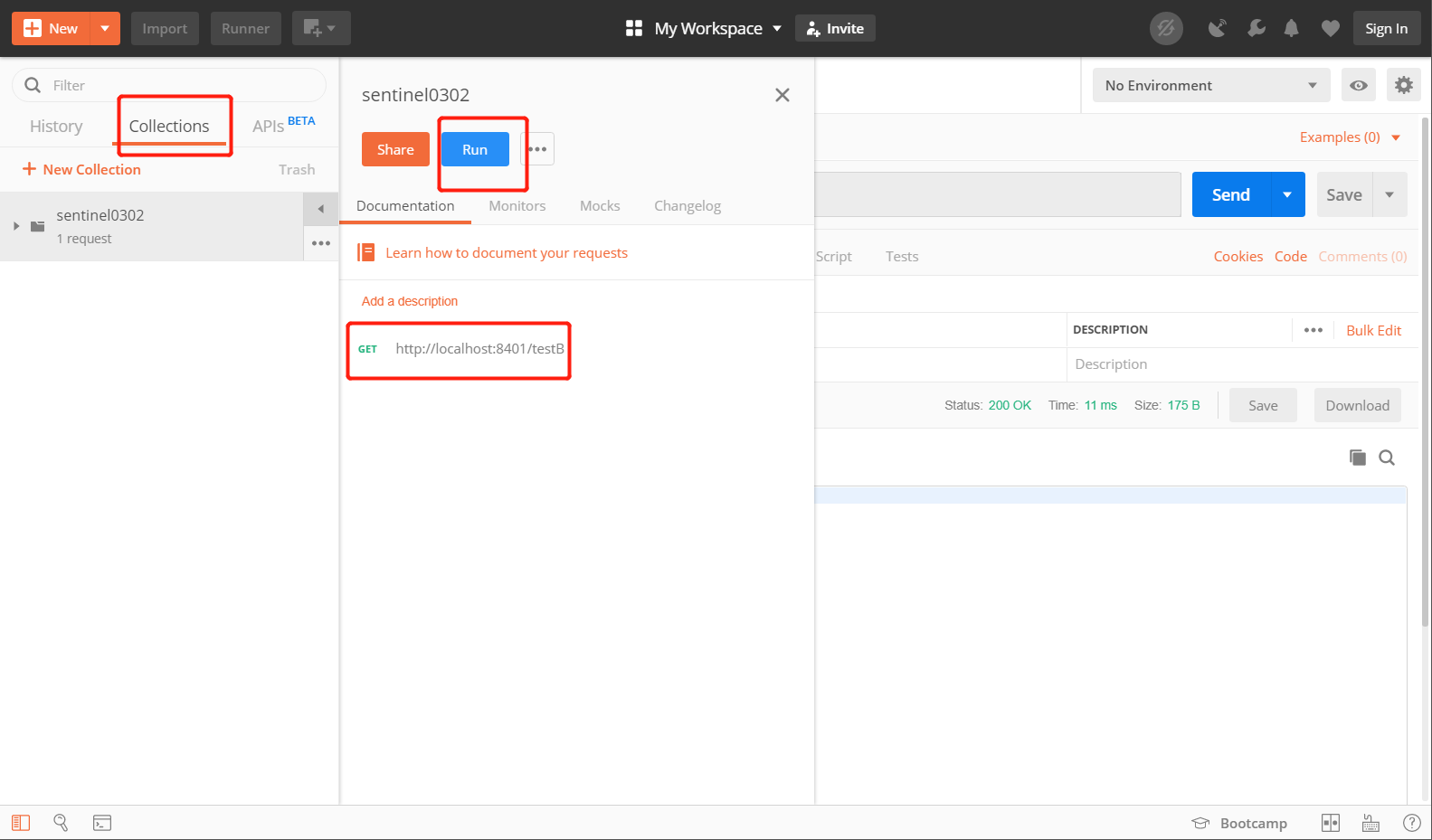Switch to the History tab
This screenshot has width=1432, height=840.
56,126
